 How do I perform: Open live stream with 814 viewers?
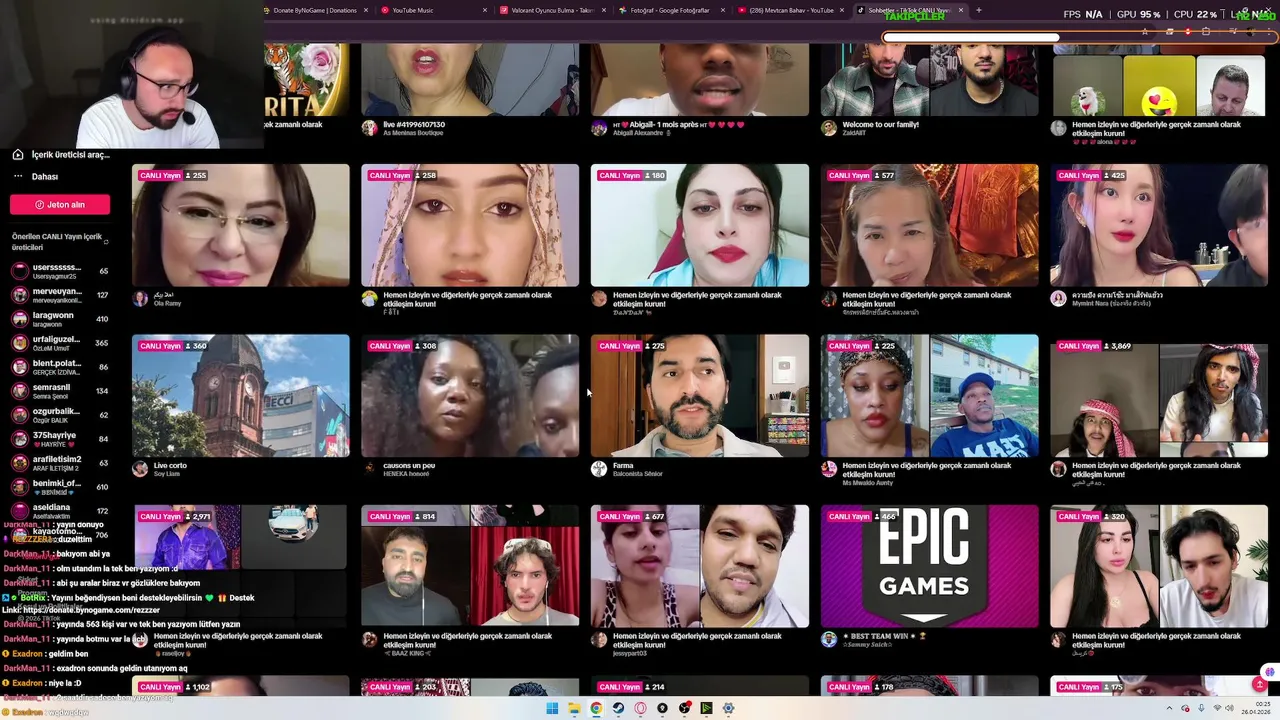pyautogui.click(x=470, y=566)
